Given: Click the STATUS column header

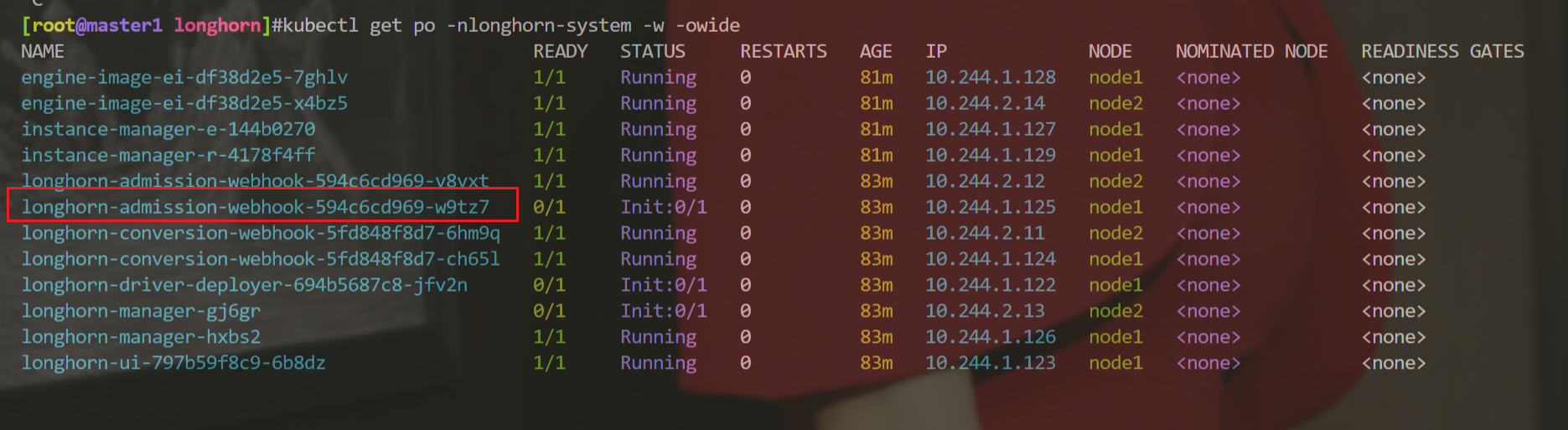Looking at the screenshot, I should coord(653,52).
